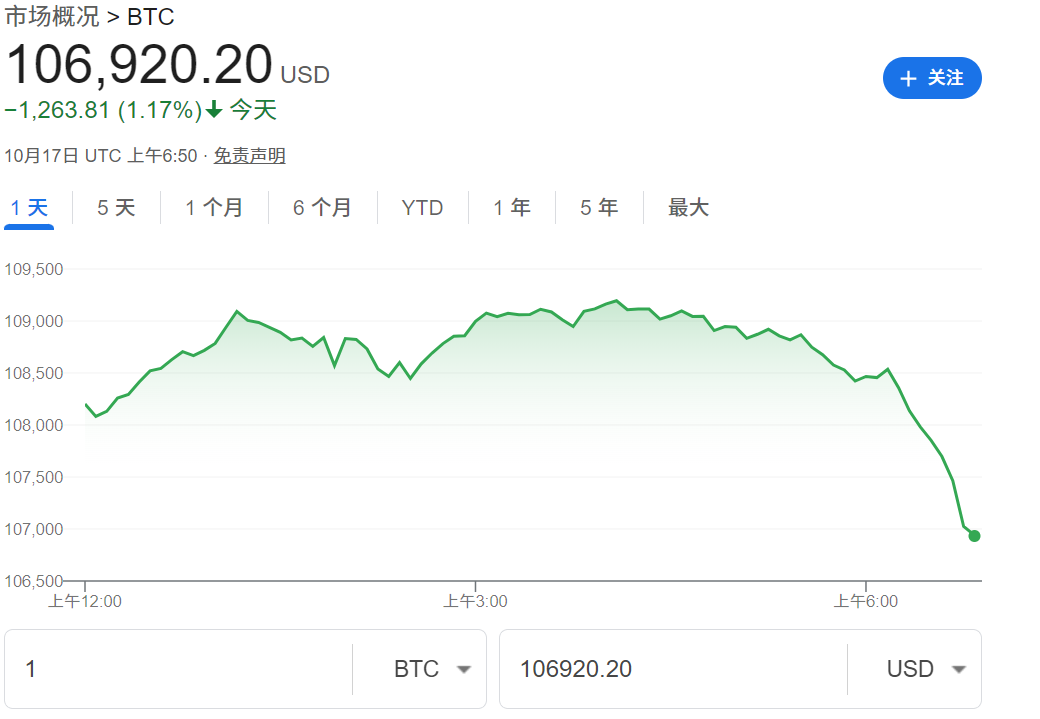
Task: Open the BTC currency selector
Action: (x=418, y=669)
